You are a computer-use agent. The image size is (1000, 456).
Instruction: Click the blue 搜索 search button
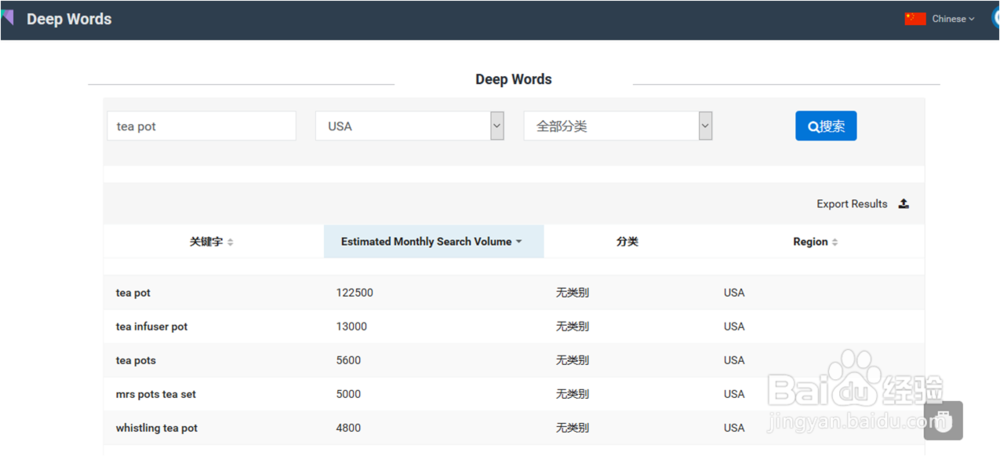click(x=826, y=126)
